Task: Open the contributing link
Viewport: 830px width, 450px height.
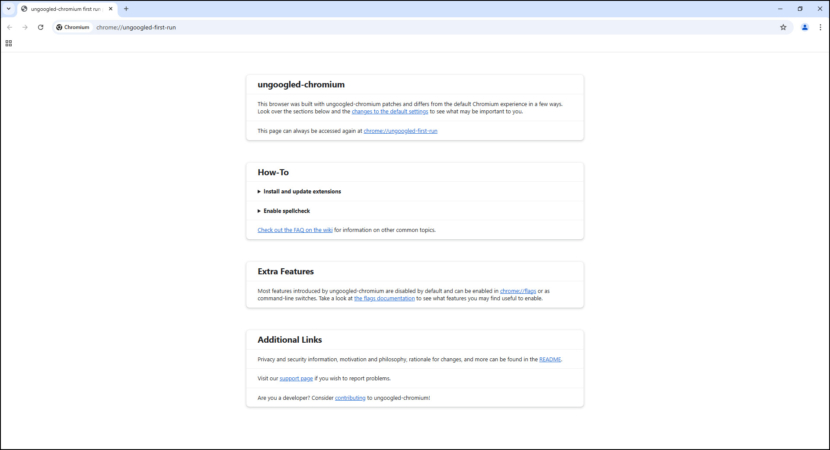Action: pyautogui.click(x=350, y=398)
